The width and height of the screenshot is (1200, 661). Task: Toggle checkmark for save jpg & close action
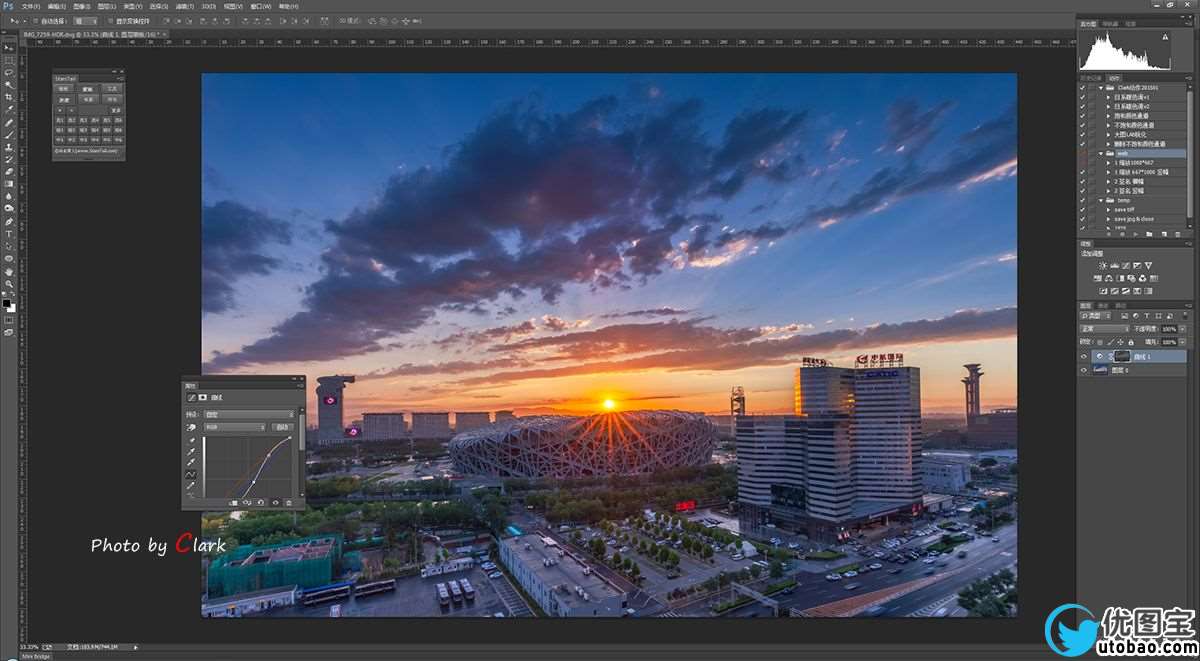(x=1082, y=219)
